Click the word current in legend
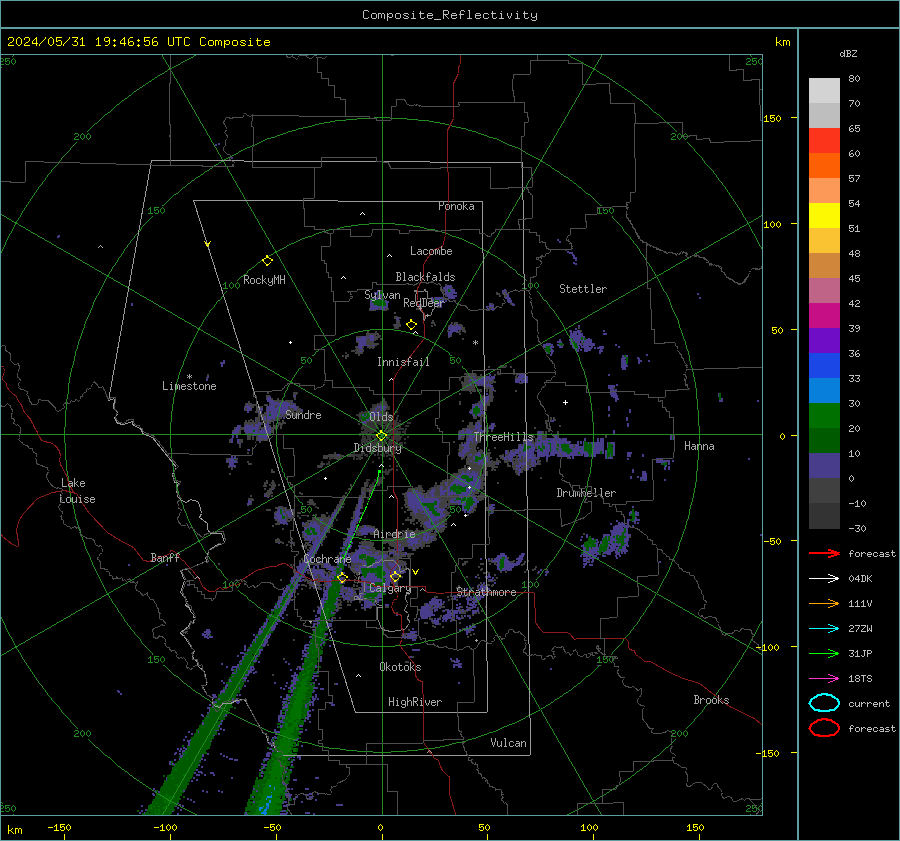The width and height of the screenshot is (900, 841). point(869,704)
